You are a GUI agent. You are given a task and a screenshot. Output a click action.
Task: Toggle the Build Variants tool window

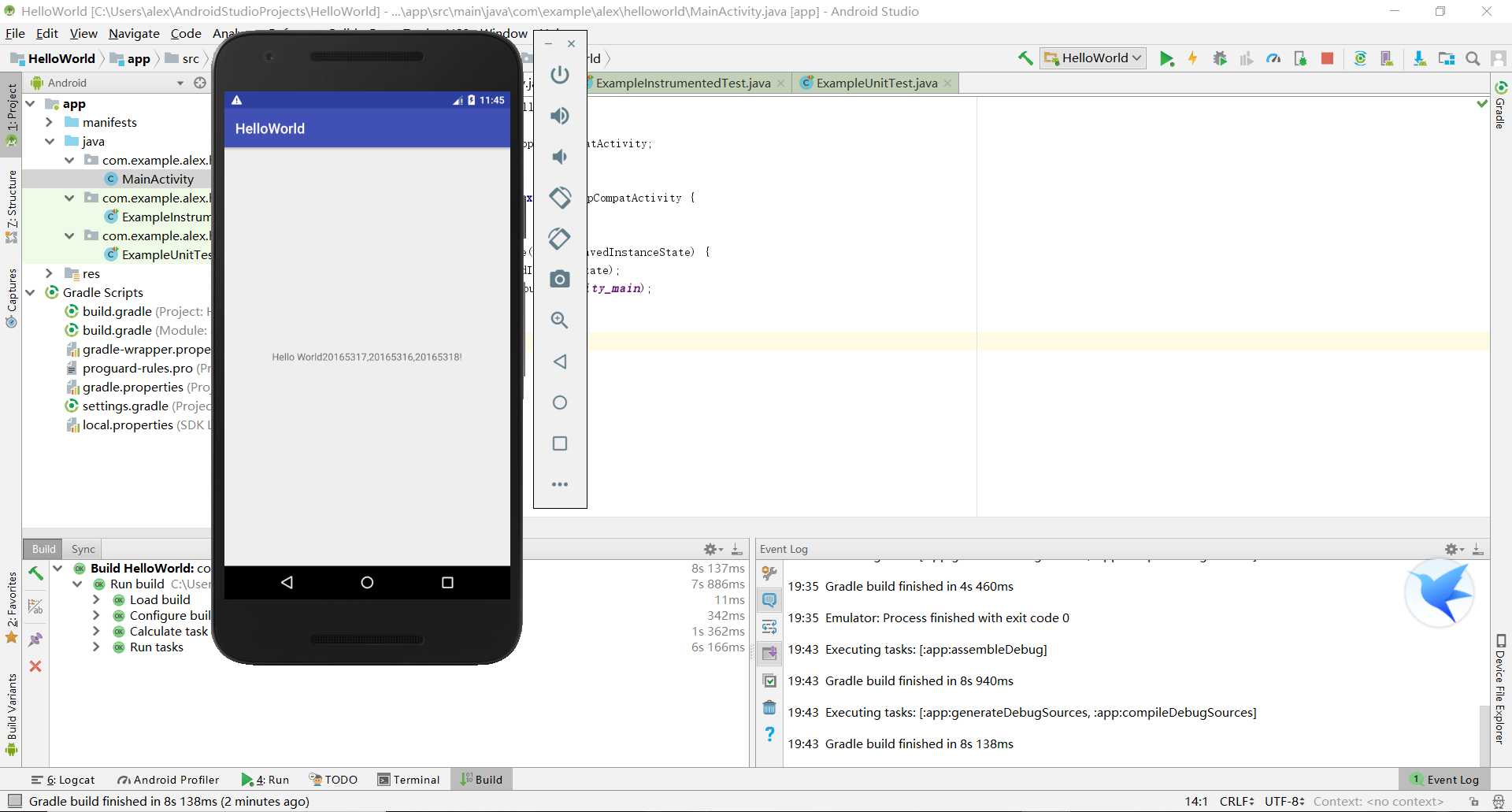[11, 714]
